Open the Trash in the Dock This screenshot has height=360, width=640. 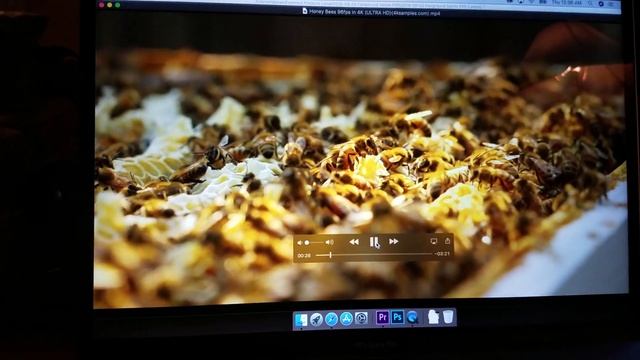coord(448,316)
